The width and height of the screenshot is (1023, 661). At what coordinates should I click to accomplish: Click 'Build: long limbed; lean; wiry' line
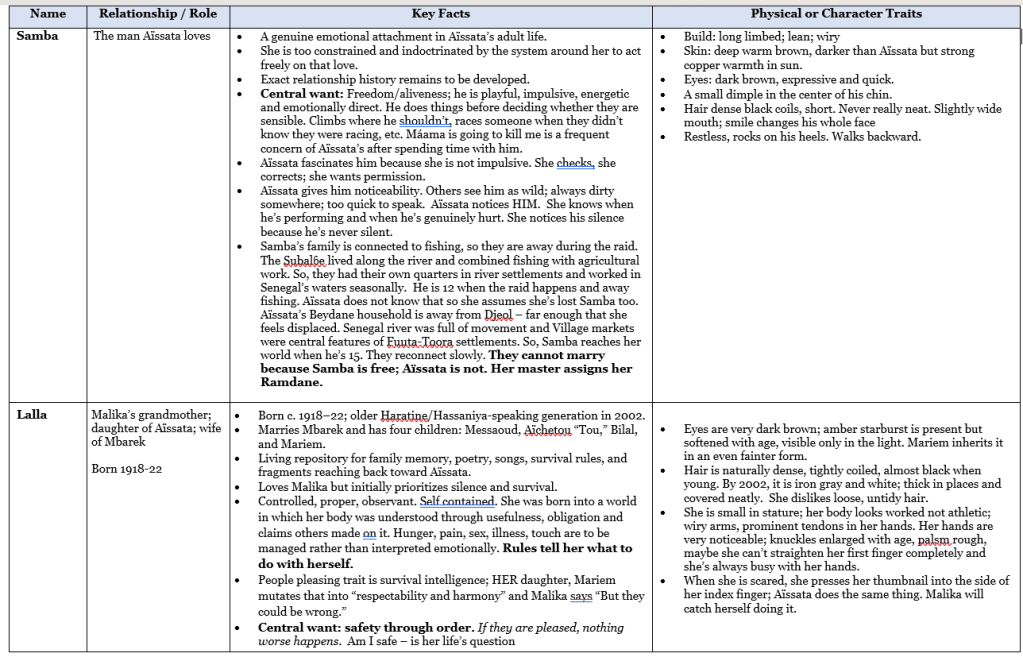click(x=761, y=37)
